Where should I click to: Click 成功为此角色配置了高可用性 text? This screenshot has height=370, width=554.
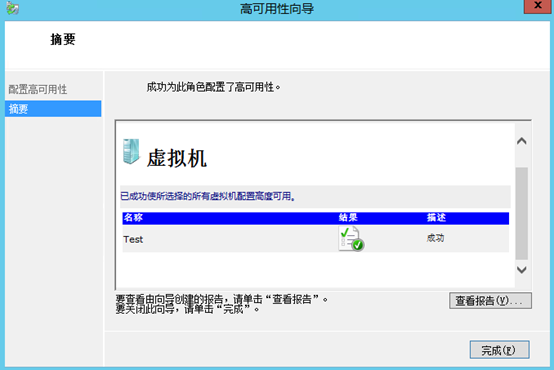click(213, 87)
